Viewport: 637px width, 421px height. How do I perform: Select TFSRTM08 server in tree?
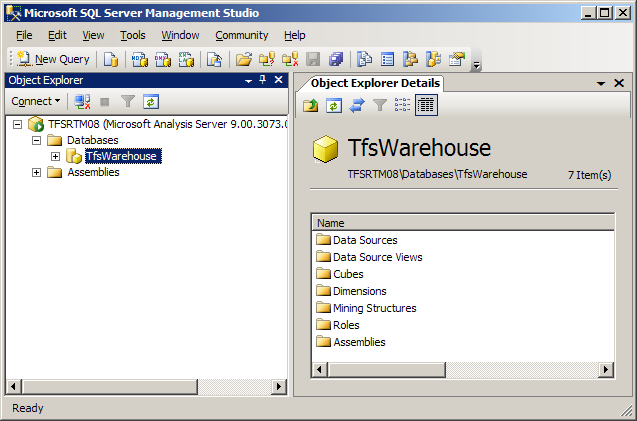click(x=167, y=124)
